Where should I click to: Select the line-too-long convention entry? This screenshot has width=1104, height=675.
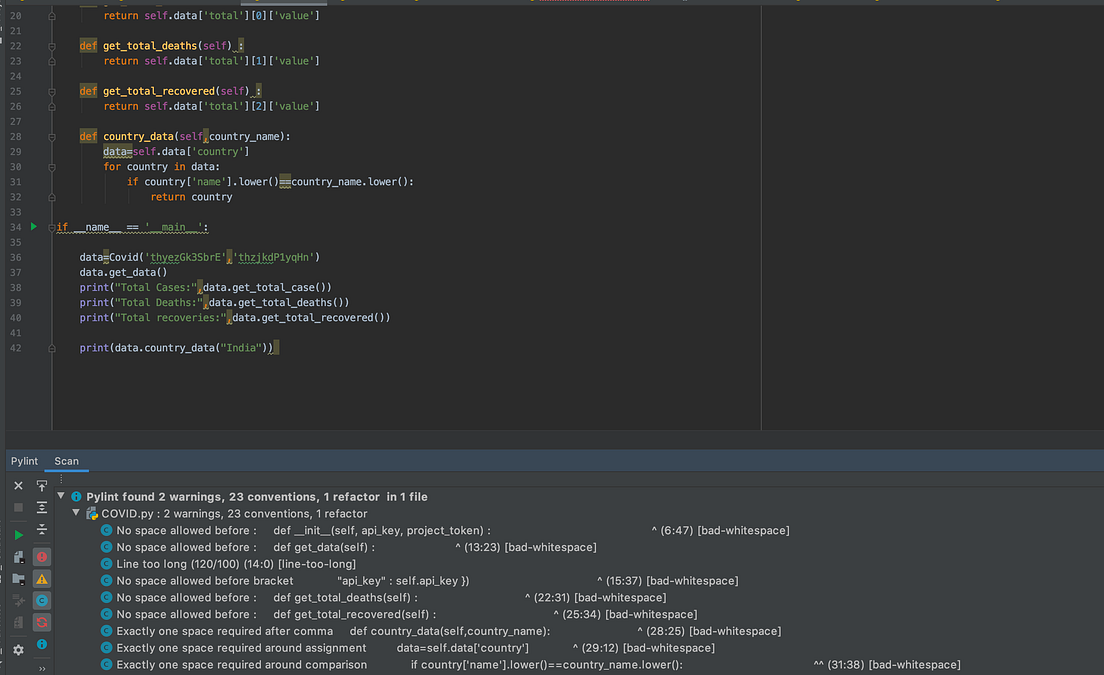[x=200, y=564]
